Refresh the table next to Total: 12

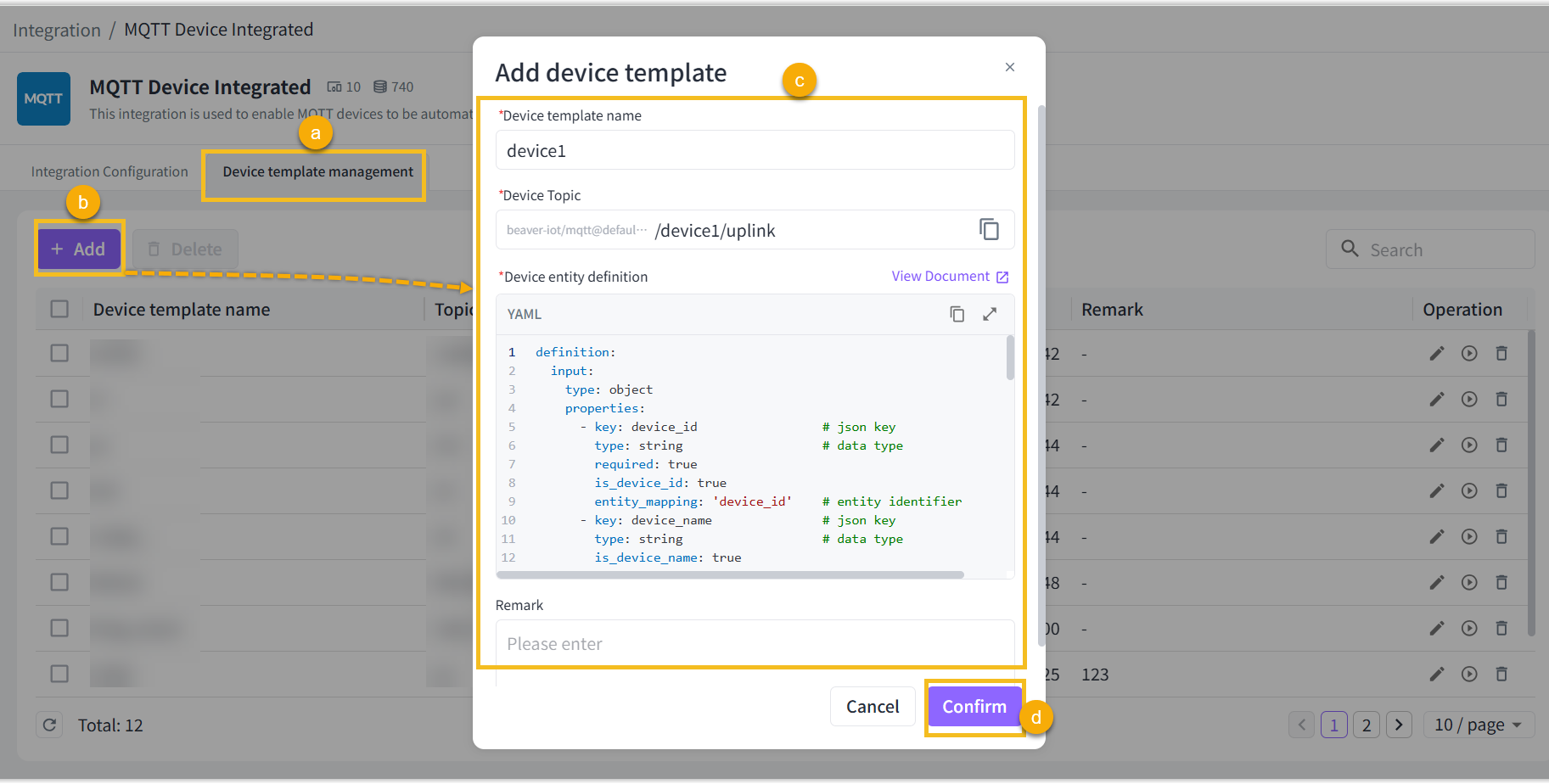(49, 725)
